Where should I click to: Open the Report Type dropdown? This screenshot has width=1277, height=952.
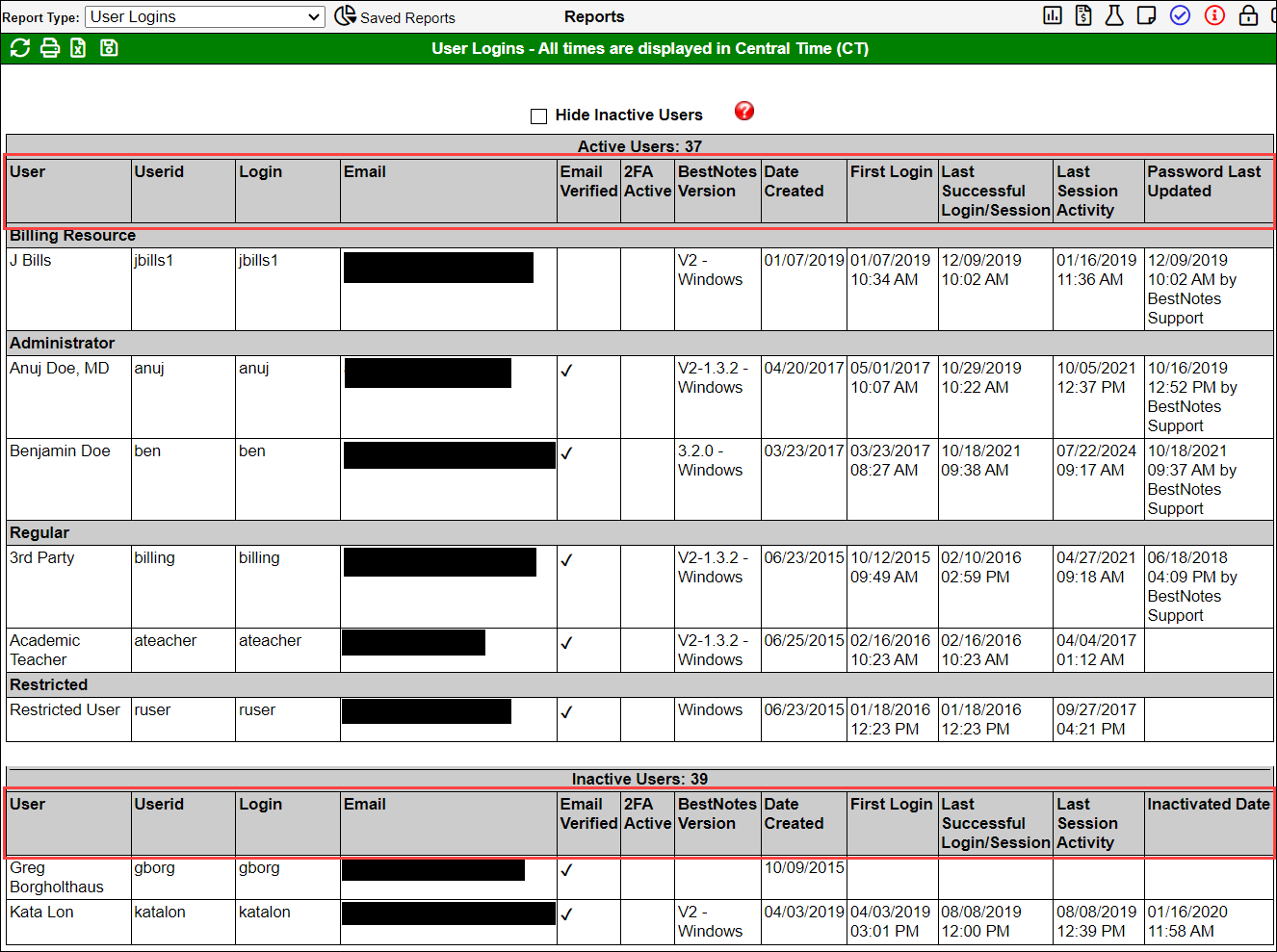pyautogui.click(x=205, y=16)
